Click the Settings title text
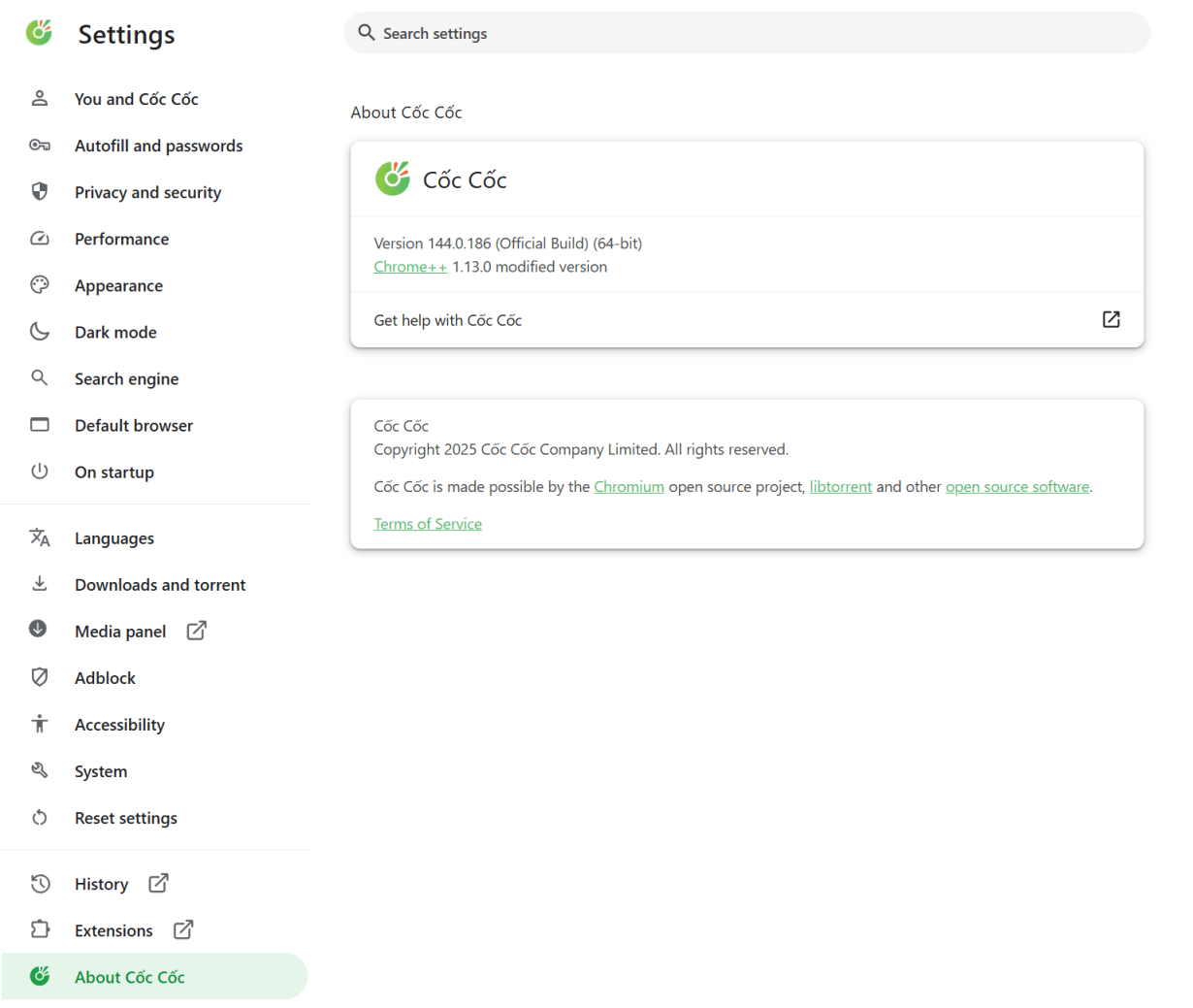This screenshot has height=1008, width=1193. pos(126,35)
